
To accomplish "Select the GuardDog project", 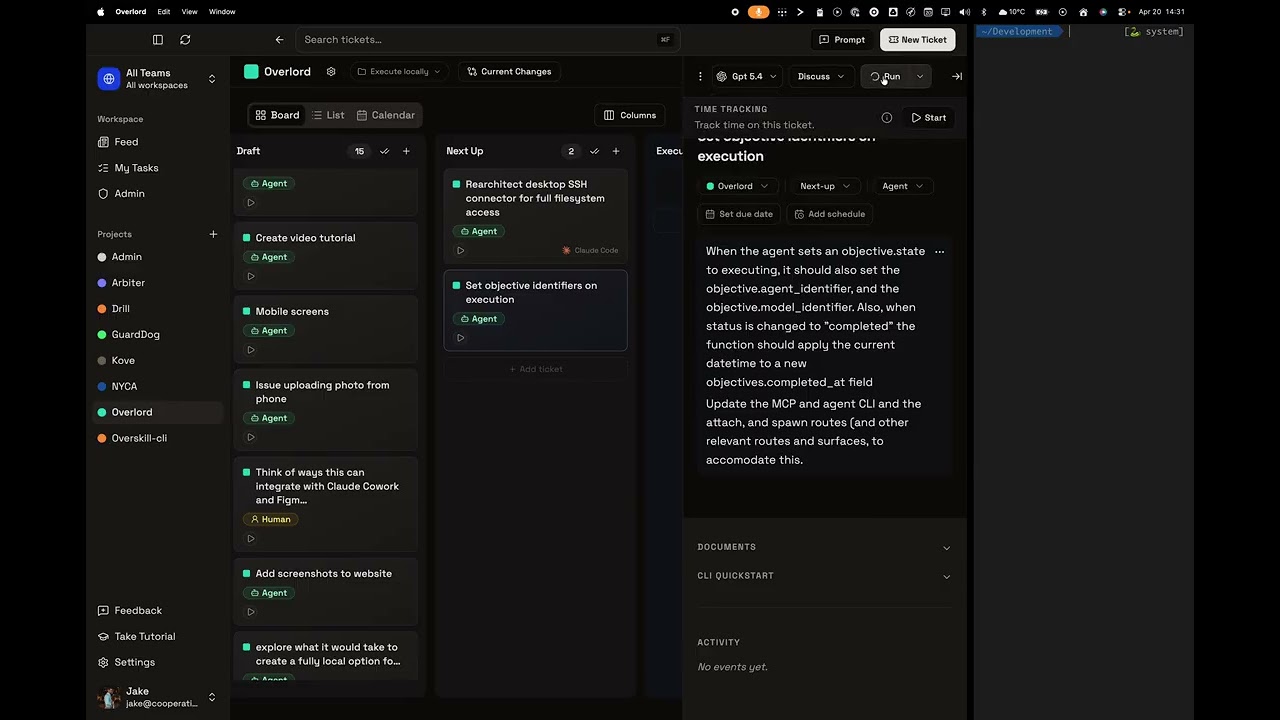I will click(x=136, y=335).
